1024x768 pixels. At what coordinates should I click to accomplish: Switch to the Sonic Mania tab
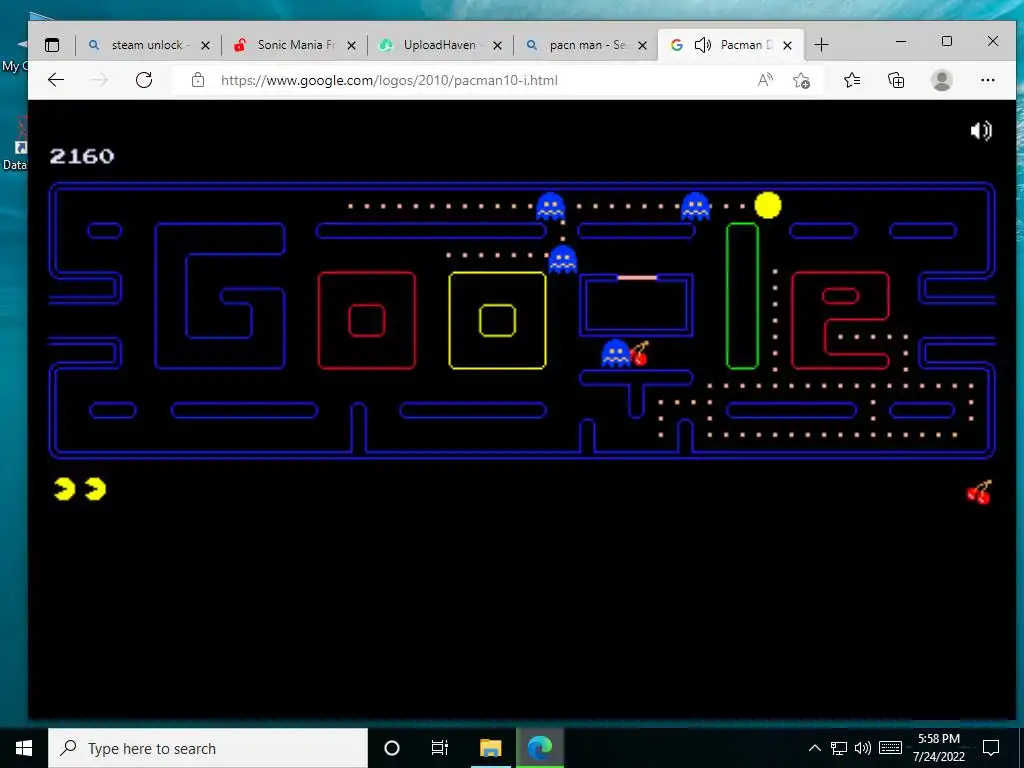tap(293, 45)
